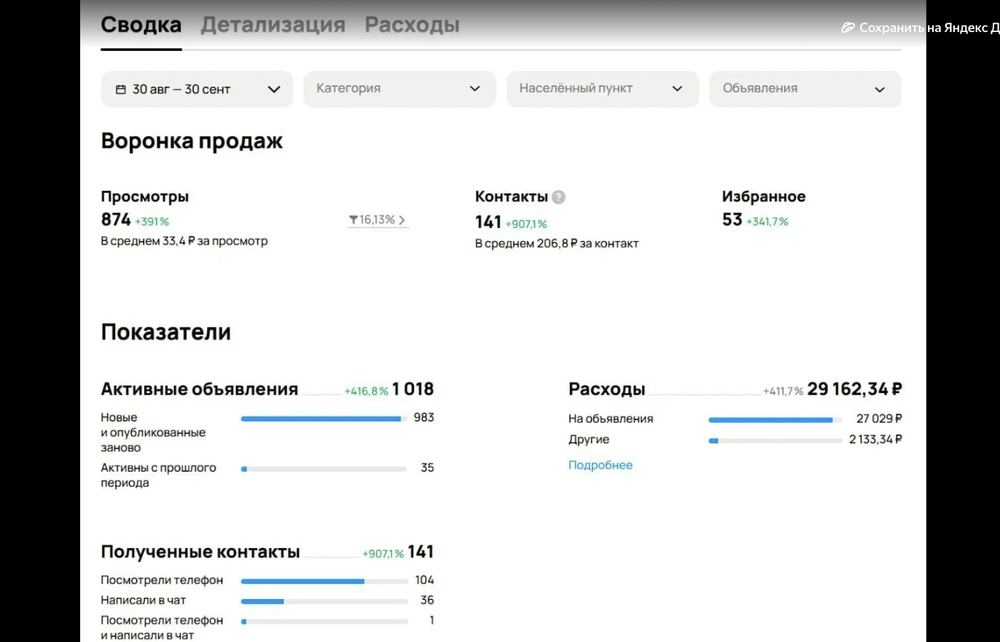
Task: Click the Расходы total 29 162,34 ₽
Action: (x=855, y=389)
